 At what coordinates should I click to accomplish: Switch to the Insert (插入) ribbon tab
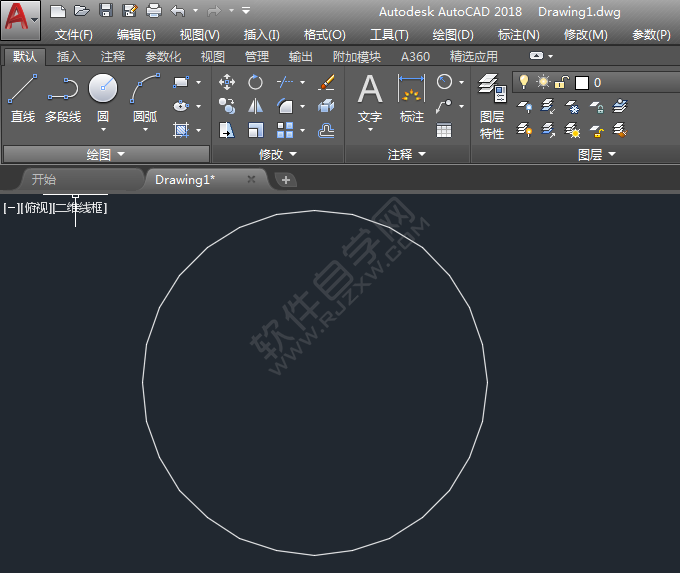tap(69, 57)
